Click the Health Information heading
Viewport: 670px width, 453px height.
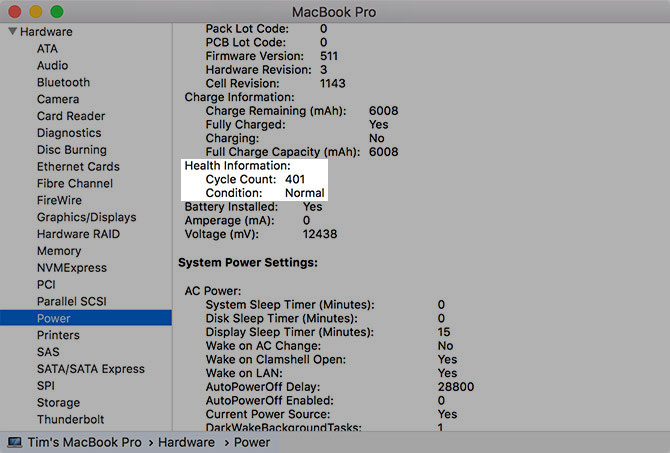(238, 165)
